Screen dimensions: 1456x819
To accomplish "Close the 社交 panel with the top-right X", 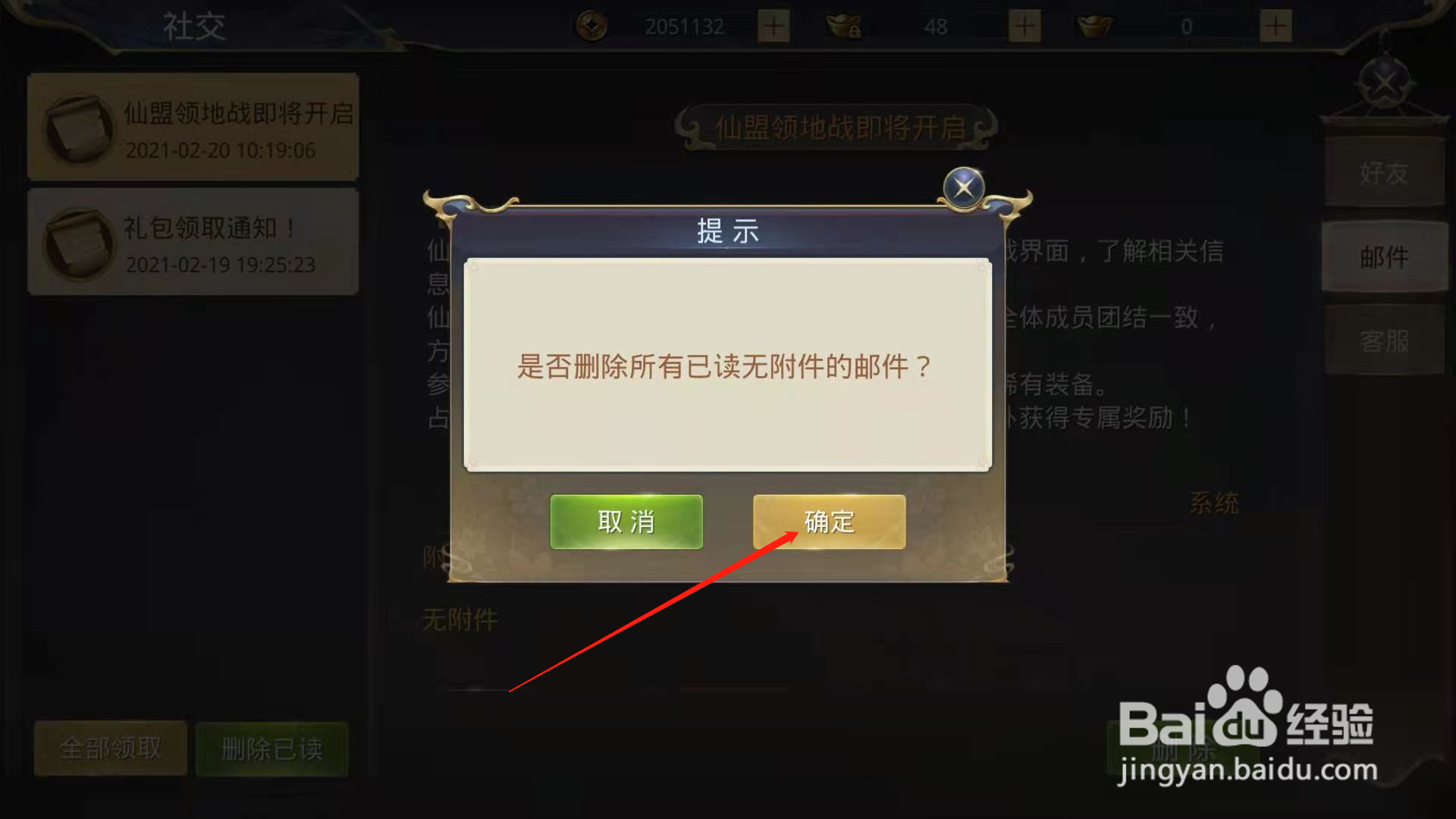I will coord(1385,83).
